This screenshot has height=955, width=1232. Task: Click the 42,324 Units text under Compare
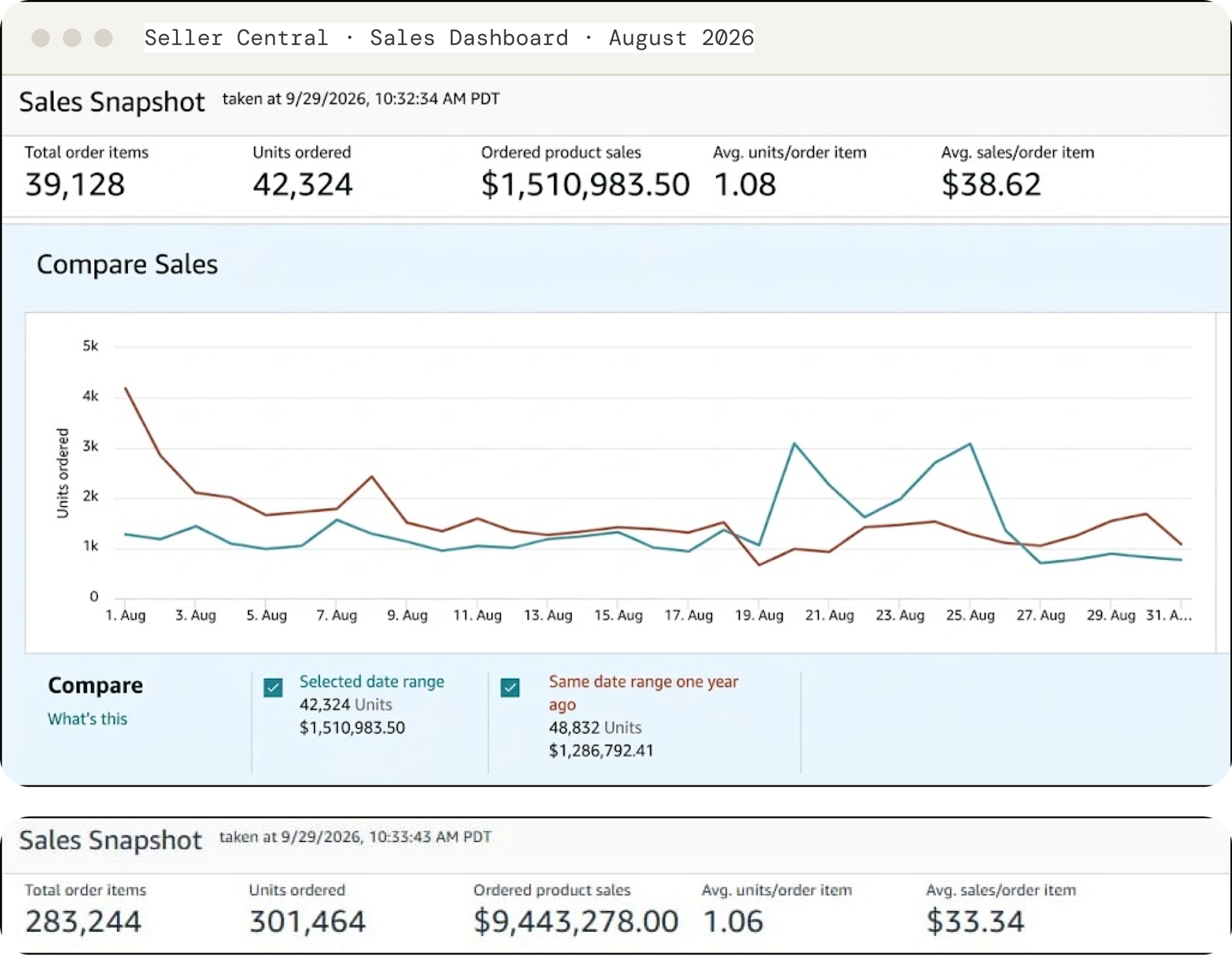[x=346, y=704]
